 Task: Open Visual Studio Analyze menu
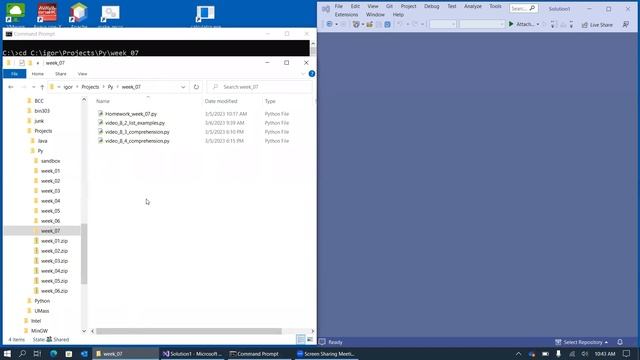[x=473, y=7]
